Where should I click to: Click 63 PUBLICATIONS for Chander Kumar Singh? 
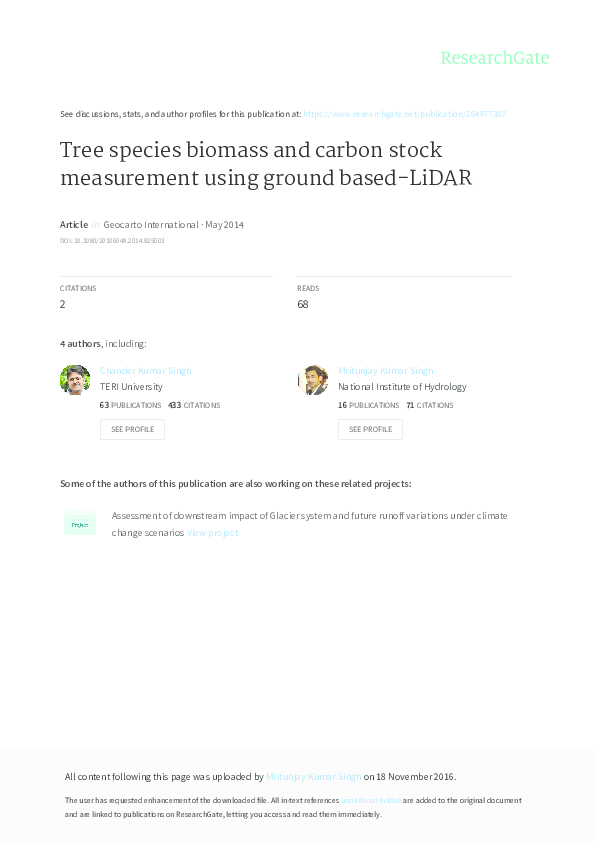(x=131, y=405)
